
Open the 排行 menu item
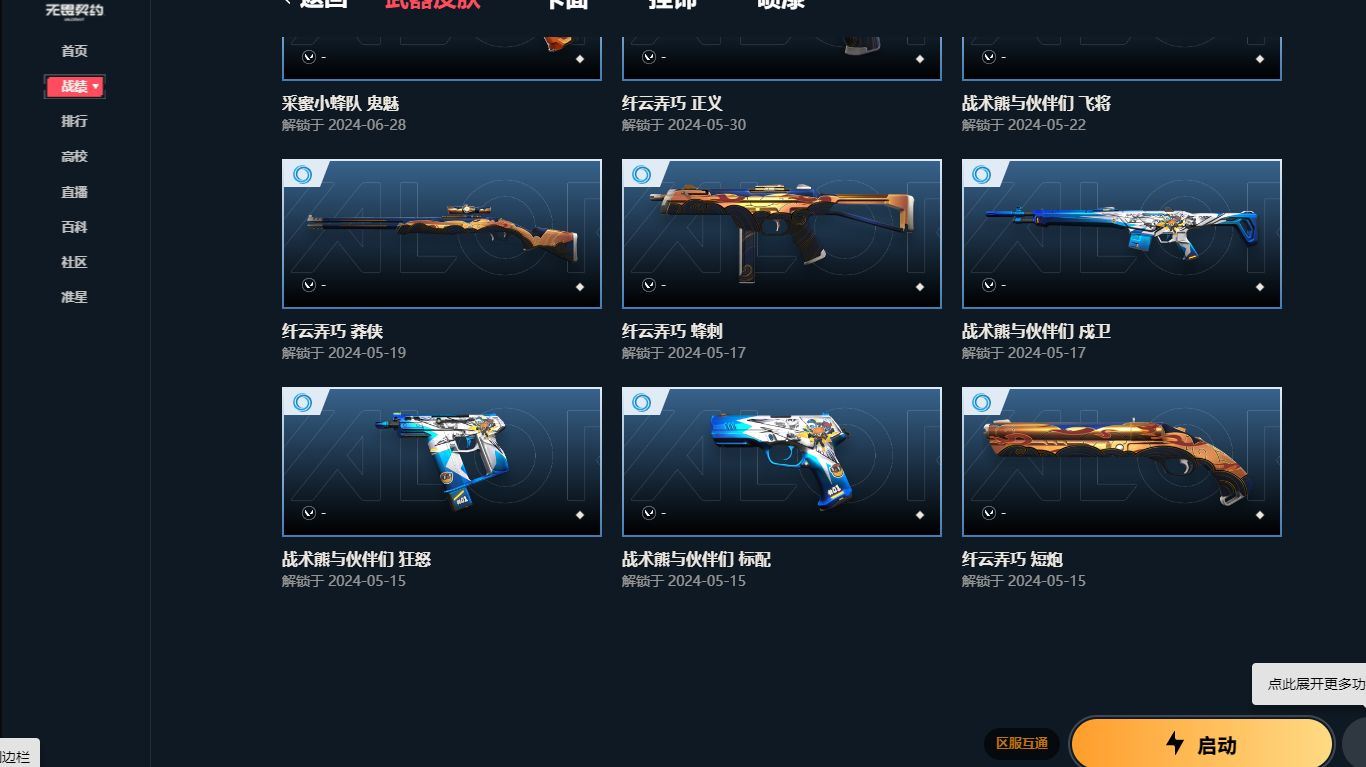(x=74, y=121)
